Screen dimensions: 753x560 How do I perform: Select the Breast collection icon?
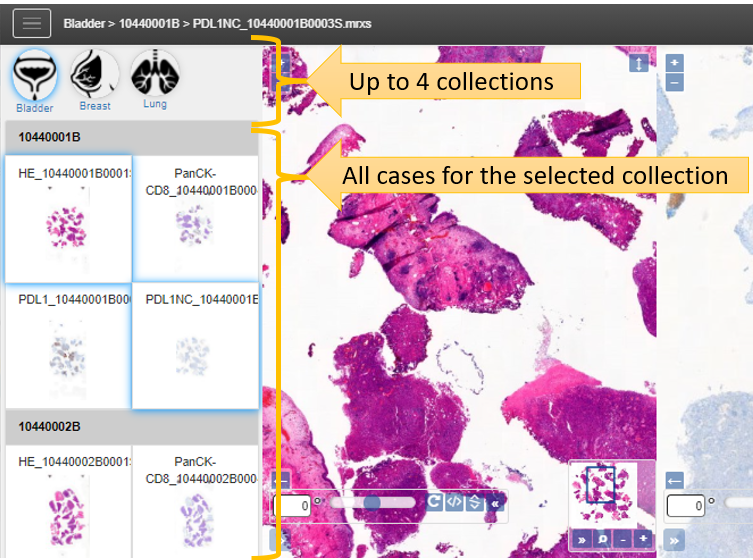coord(95,76)
